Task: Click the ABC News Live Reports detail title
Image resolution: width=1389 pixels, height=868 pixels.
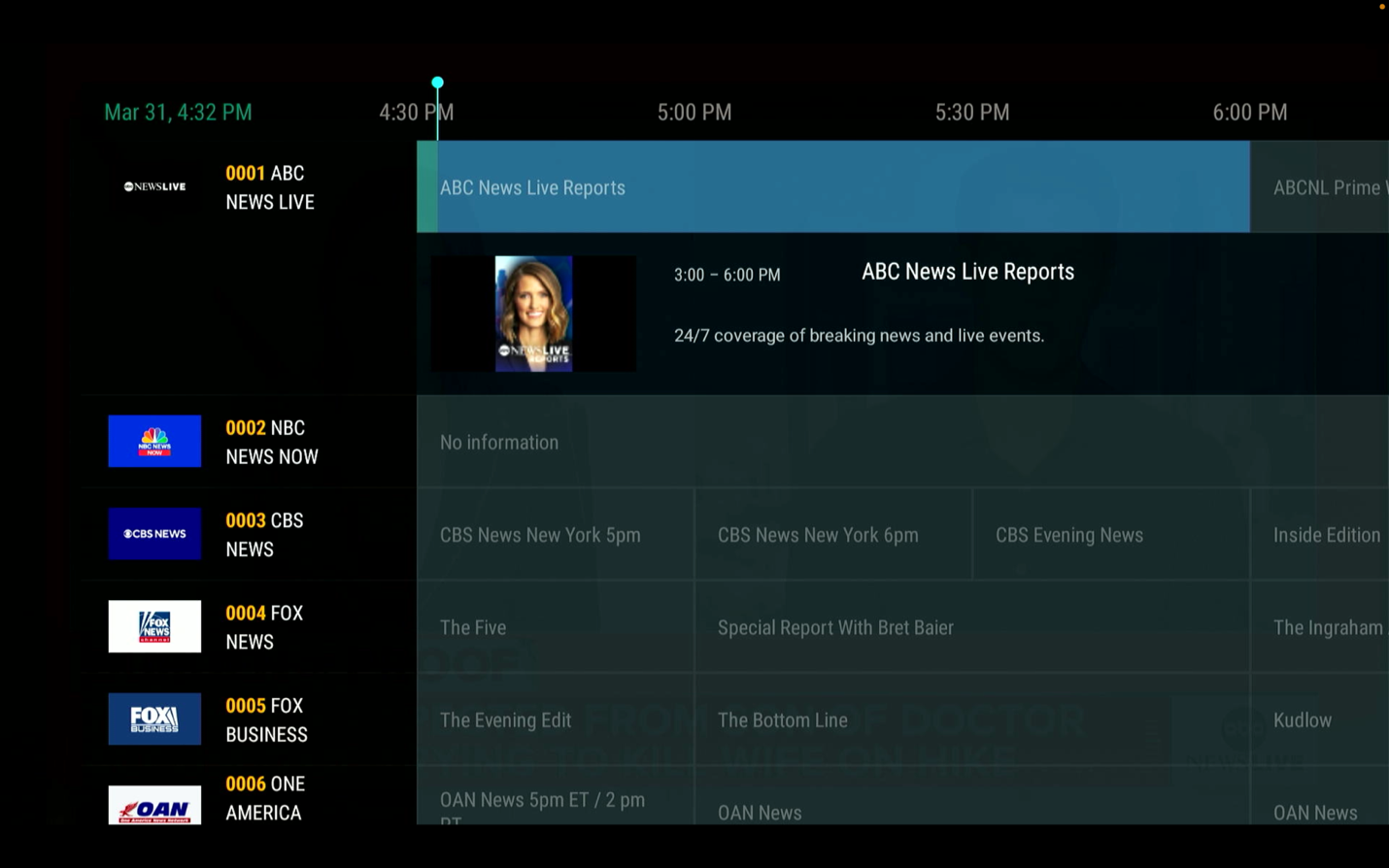Action: click(x=968, y=272)
